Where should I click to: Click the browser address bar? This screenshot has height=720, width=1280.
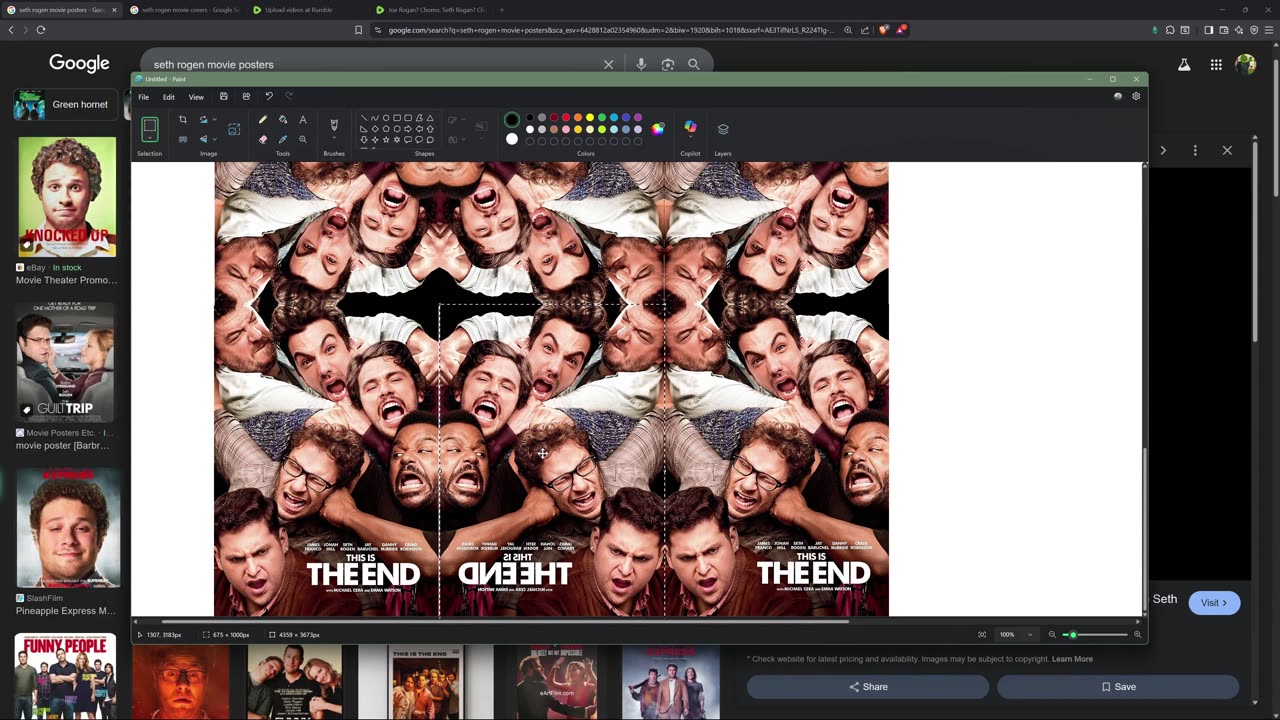click(x=610, y=30)
